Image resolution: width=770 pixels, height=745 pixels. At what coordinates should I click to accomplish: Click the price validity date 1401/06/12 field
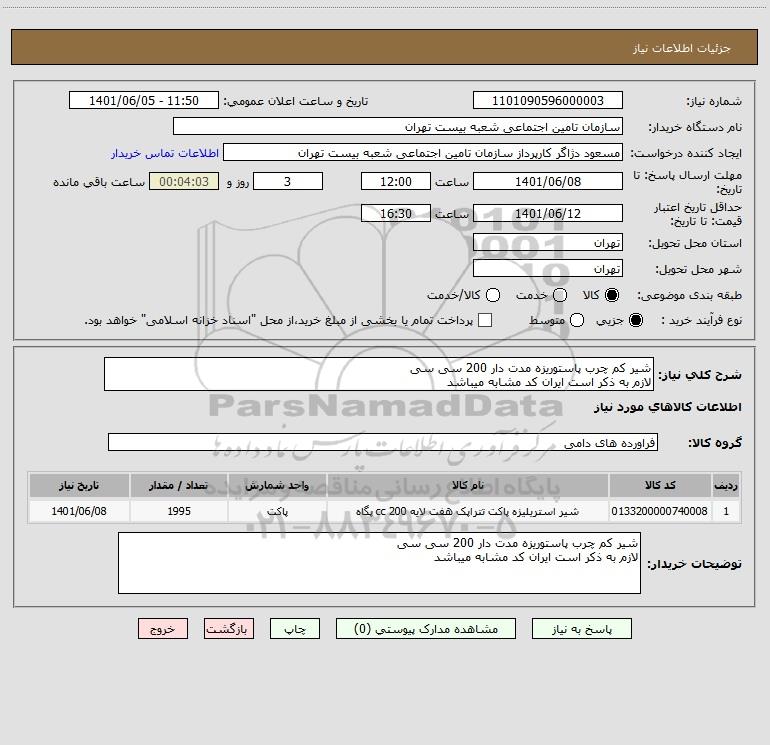click(x=548, y=213)
